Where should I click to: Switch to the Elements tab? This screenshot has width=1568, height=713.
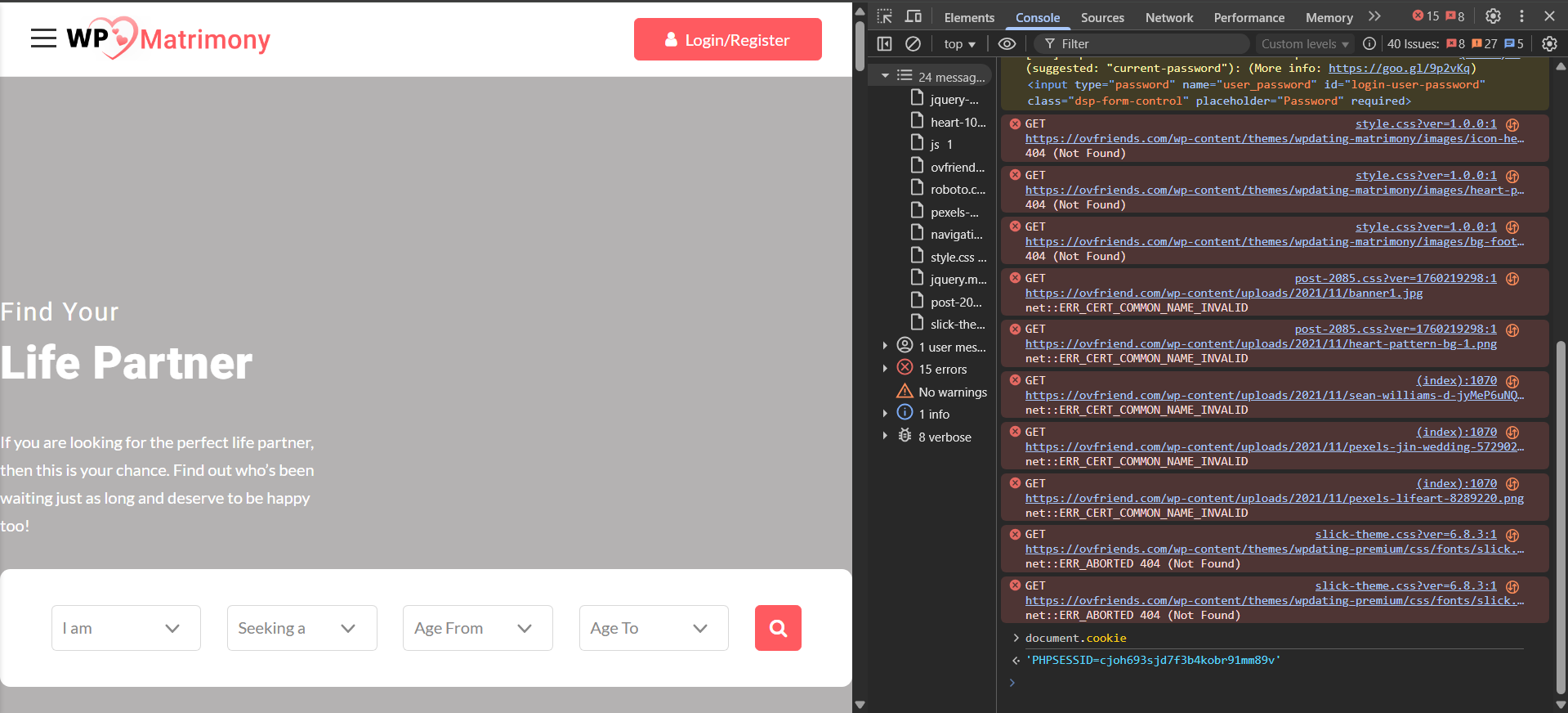click(x=969, y=17)
